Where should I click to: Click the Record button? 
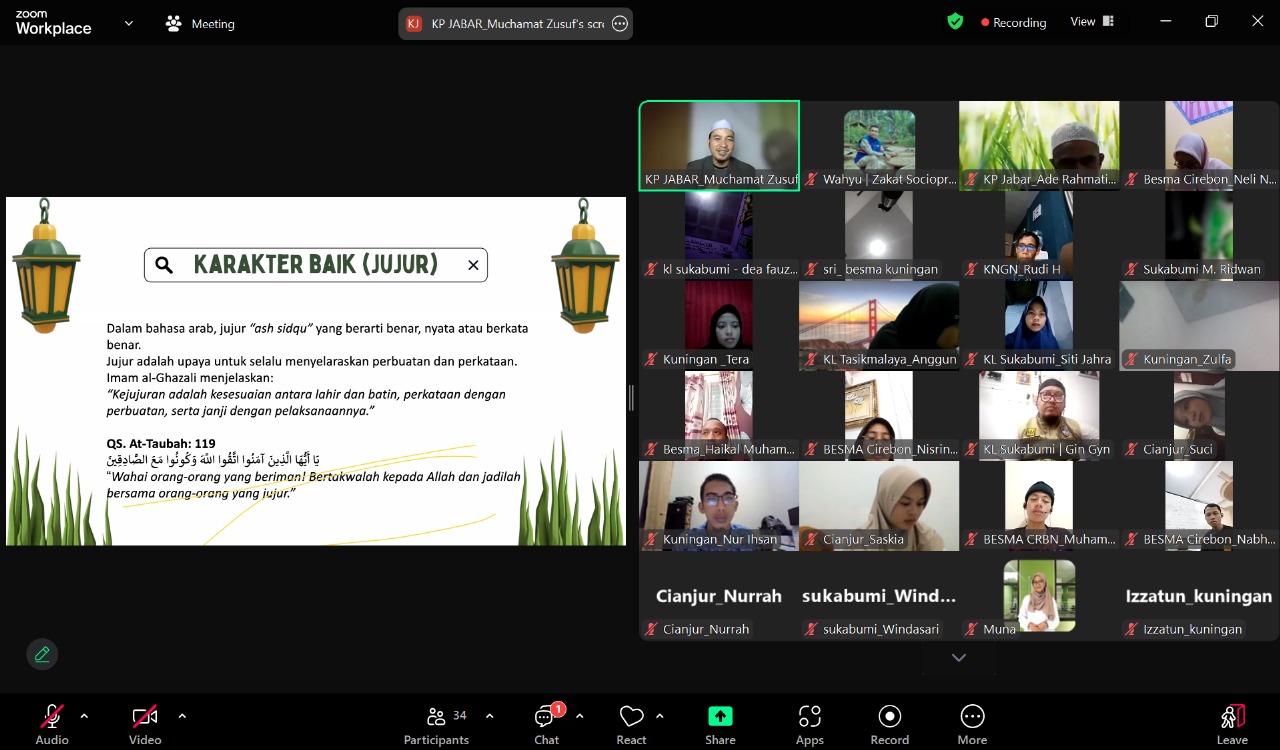(889, 724)
